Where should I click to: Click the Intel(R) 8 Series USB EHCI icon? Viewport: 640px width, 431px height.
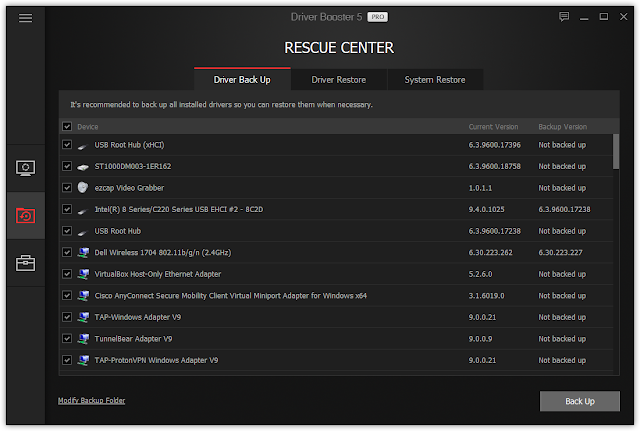click(83, 210)
